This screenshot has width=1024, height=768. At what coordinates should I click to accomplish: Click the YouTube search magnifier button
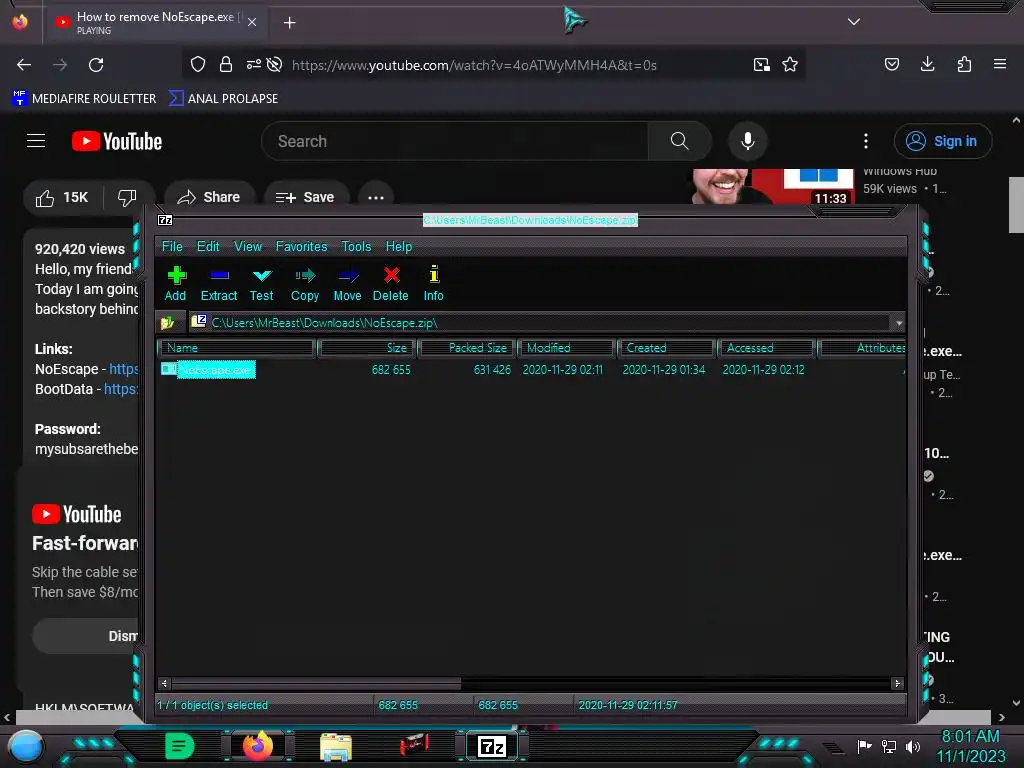tap(680, 141)
